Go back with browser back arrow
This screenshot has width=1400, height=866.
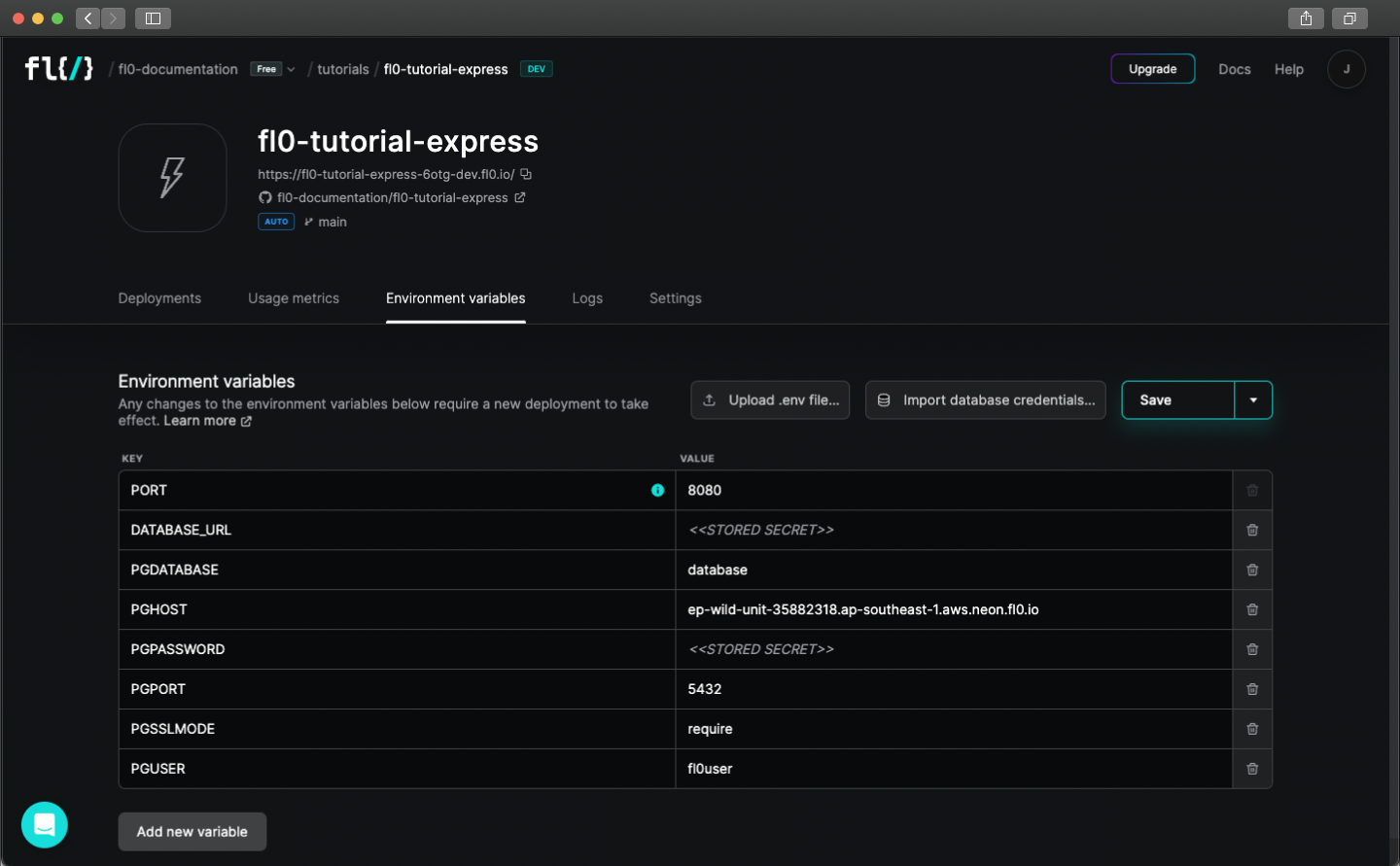pyautogui.click(x=88, y=18)
